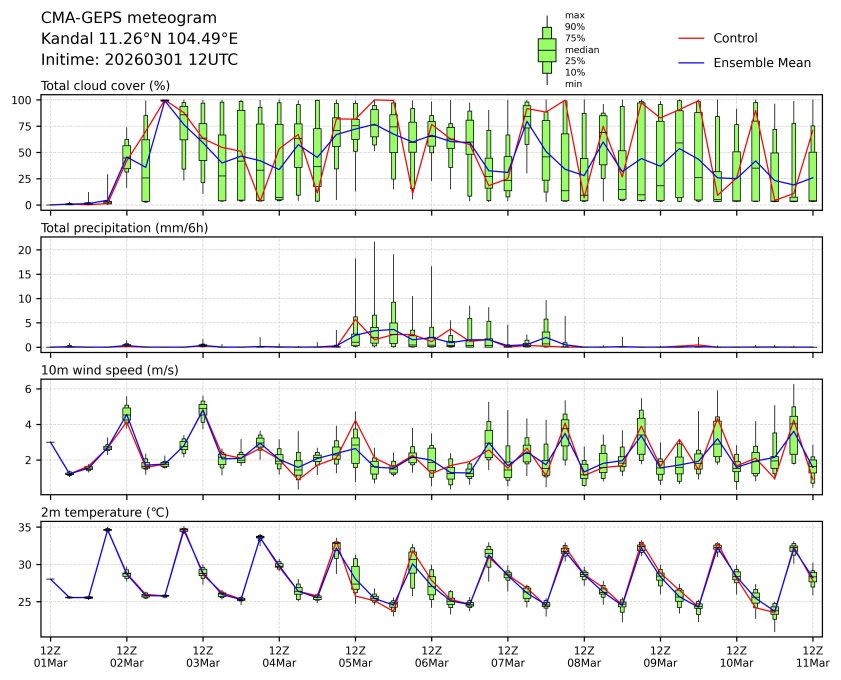
Task: Click the 12Z 05Mar axis label
Action: tap(355, 655)
